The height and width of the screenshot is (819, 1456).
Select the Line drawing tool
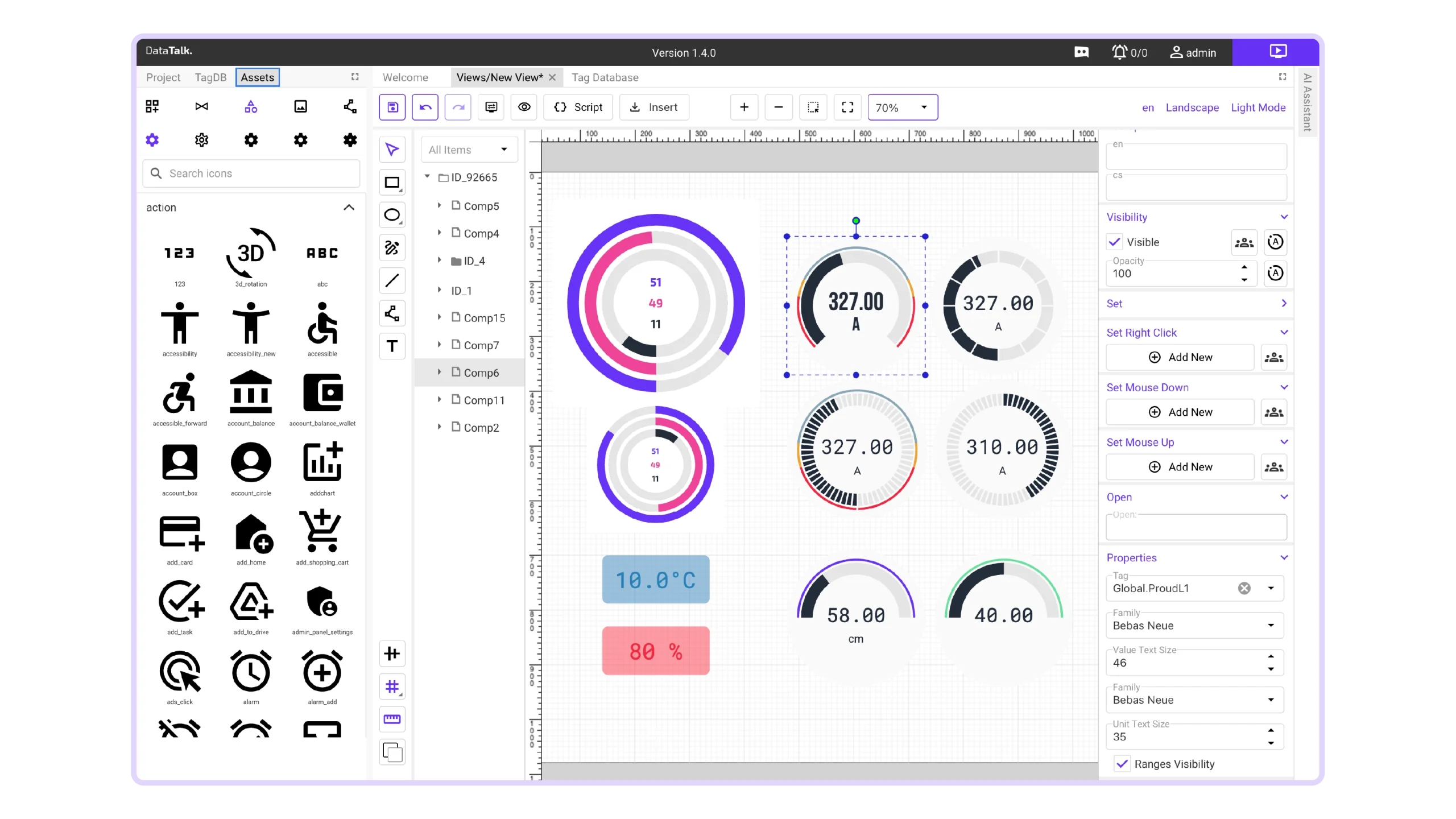[392, 280]
